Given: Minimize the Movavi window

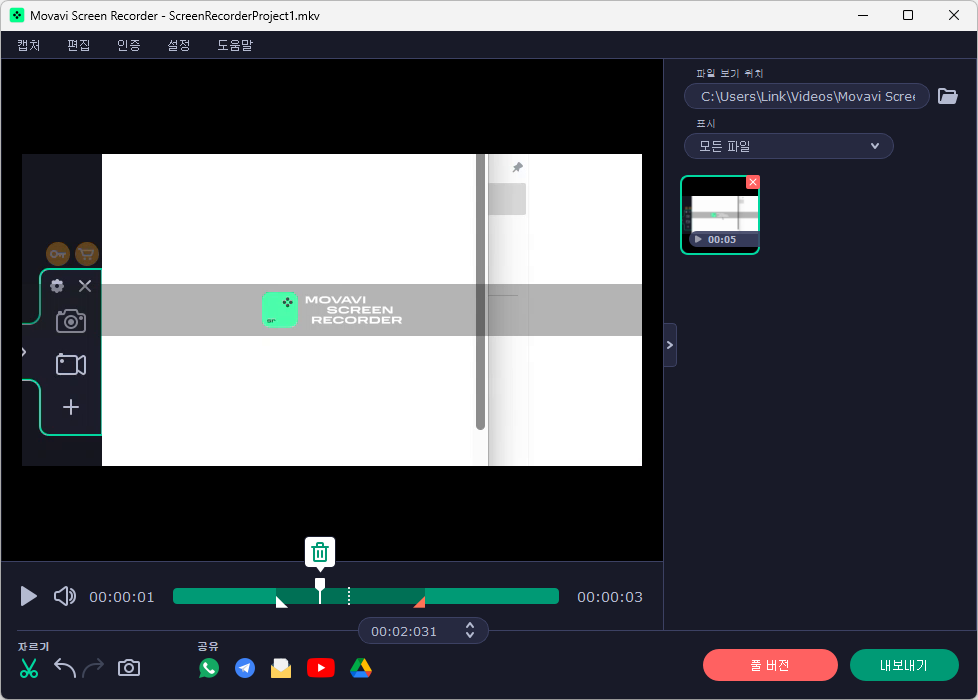Looking at the screenshot, I should click(x=863, y=15).
